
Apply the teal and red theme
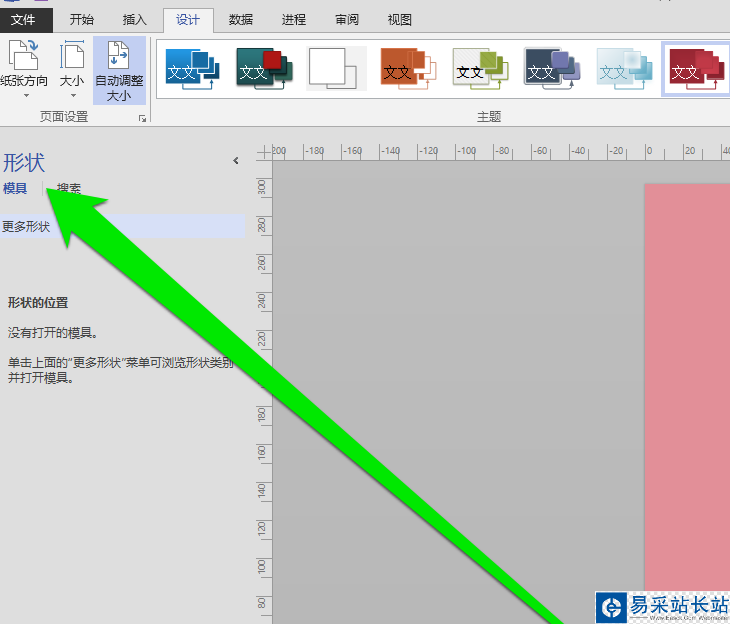point(264,69)
